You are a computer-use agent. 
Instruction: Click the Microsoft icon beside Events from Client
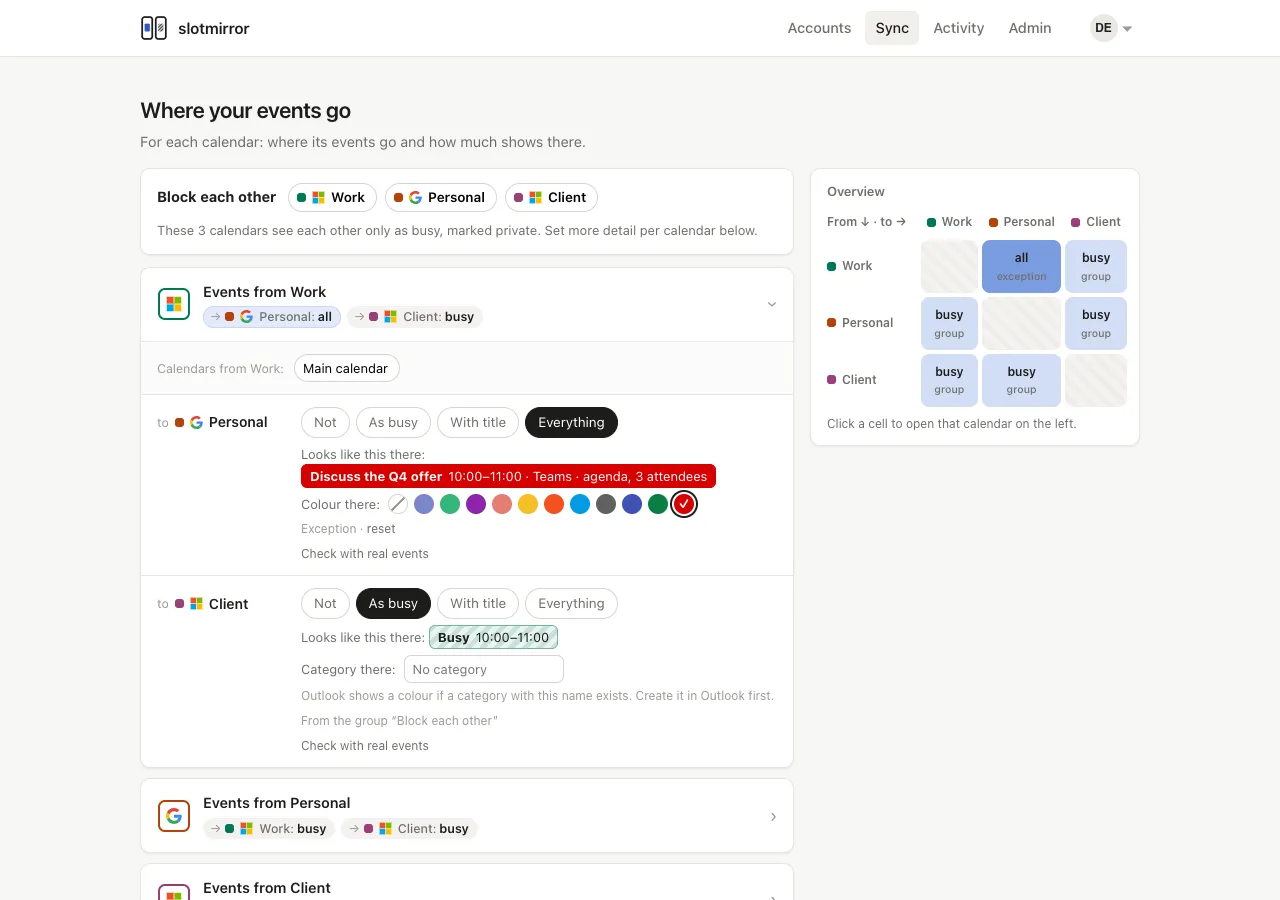[x=174, y=892]
